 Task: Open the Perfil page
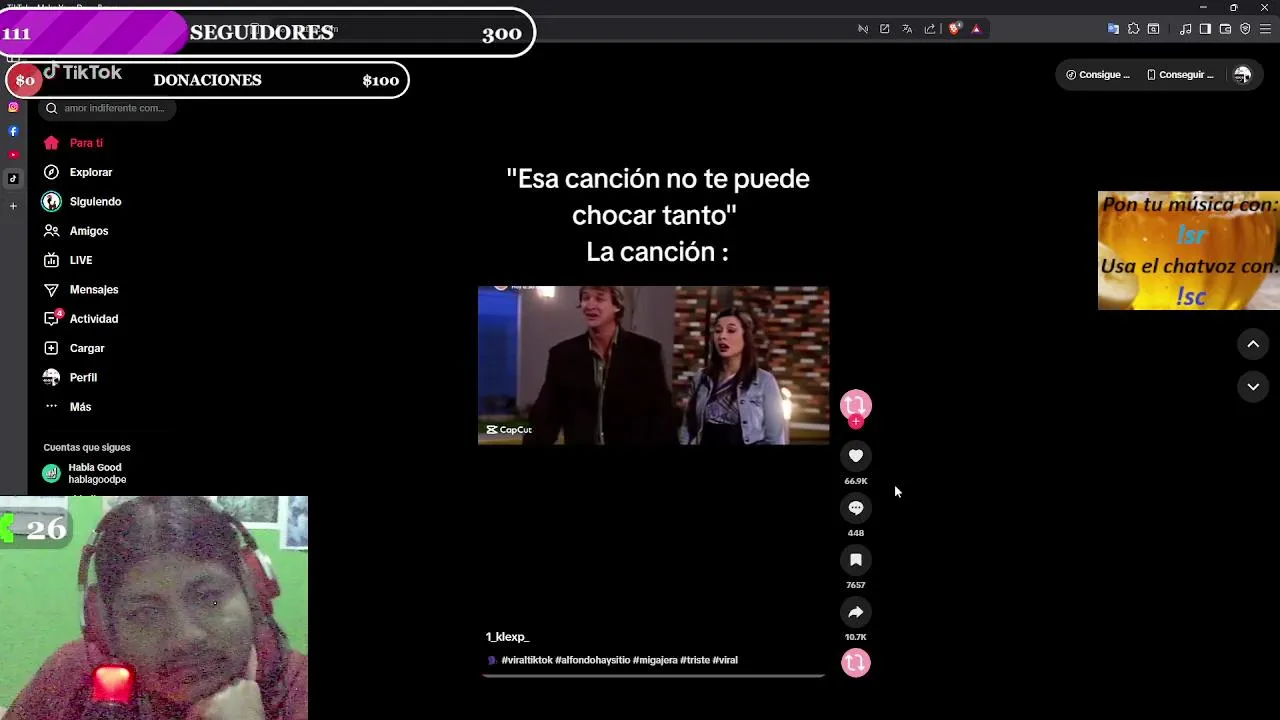click(70, 377)
